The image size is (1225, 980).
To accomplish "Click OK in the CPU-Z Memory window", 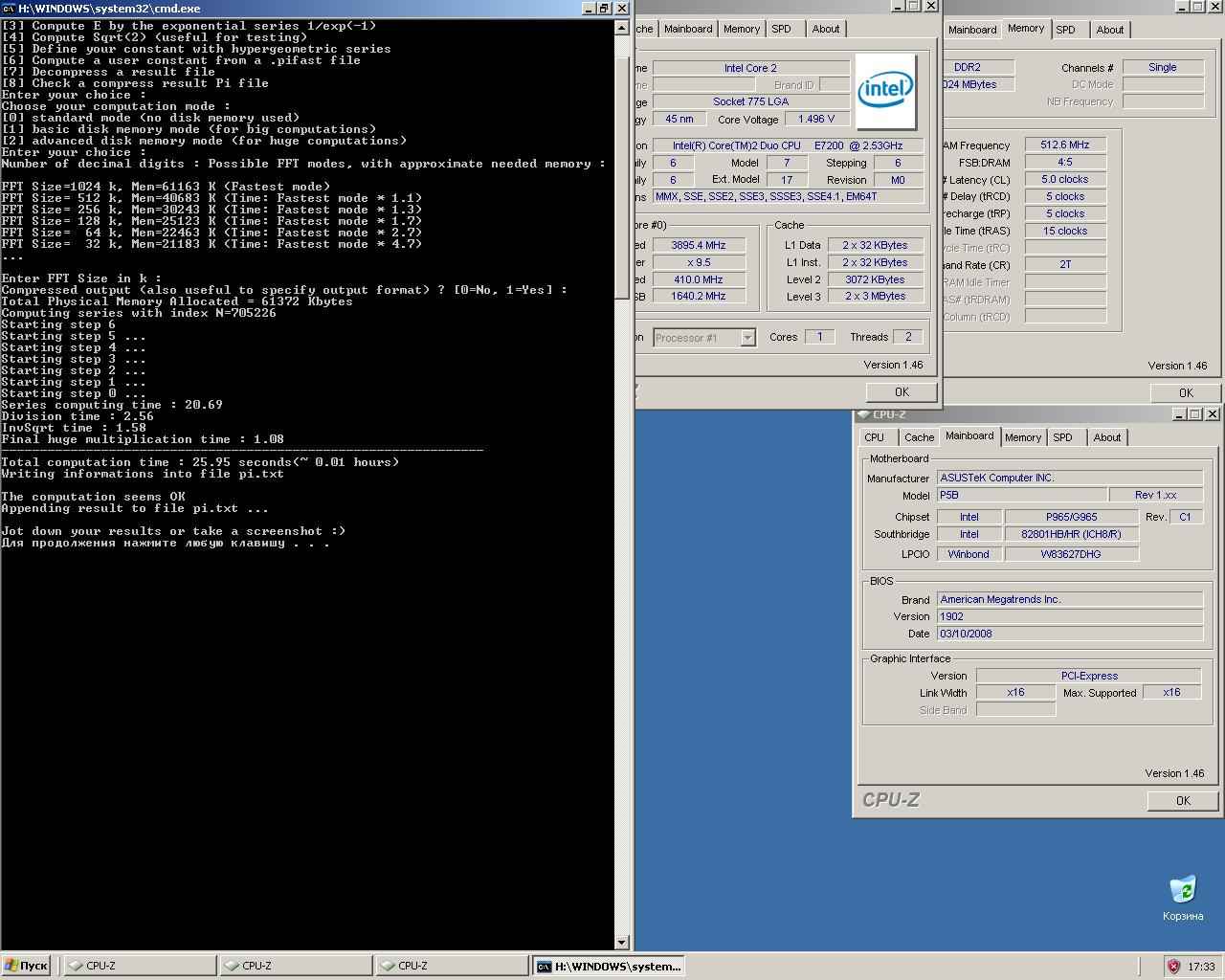I will click(x=1186, y=392).
